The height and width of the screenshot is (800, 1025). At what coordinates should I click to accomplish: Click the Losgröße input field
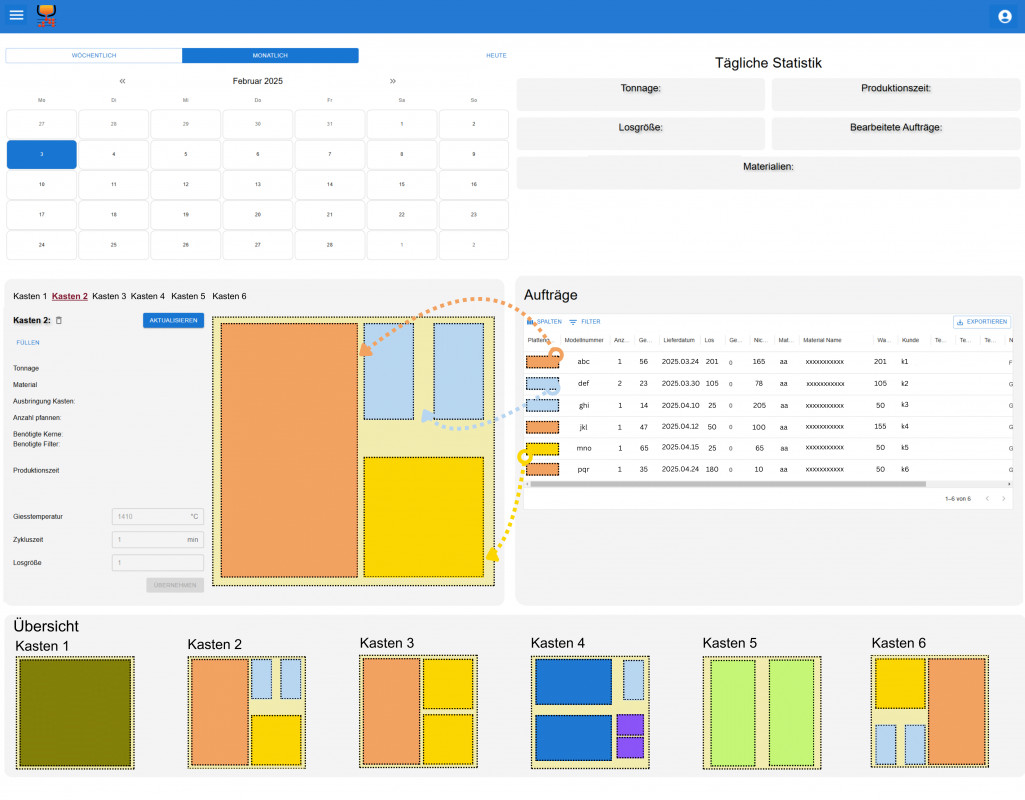158,563
